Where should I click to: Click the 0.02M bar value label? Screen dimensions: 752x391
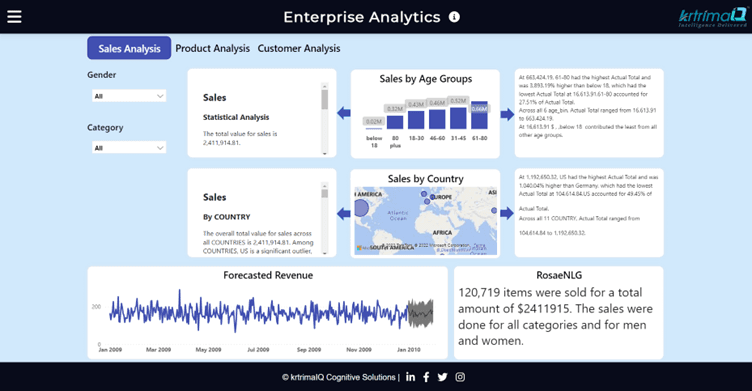(x=374, y=121)
